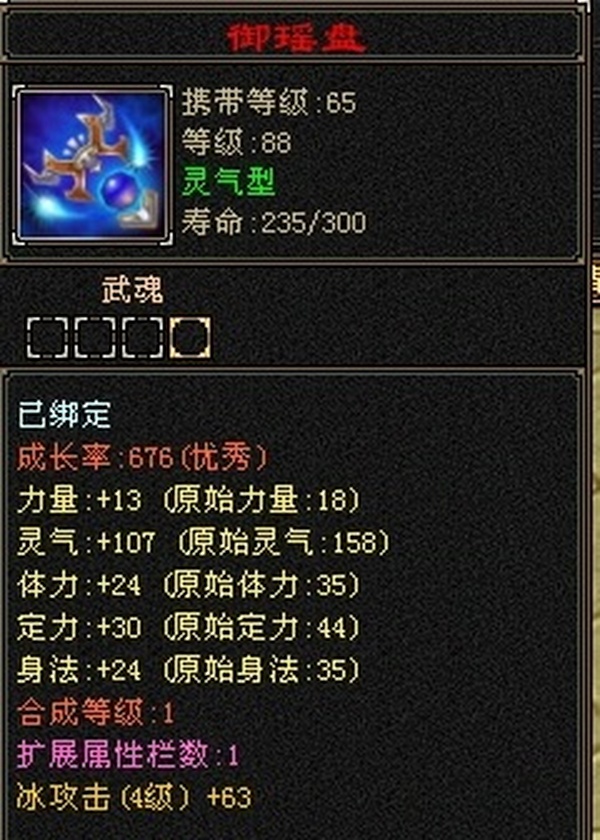Click the 御瑶盘 title text
This screenshot has height=840, width=600.
(x=296, y=39)
